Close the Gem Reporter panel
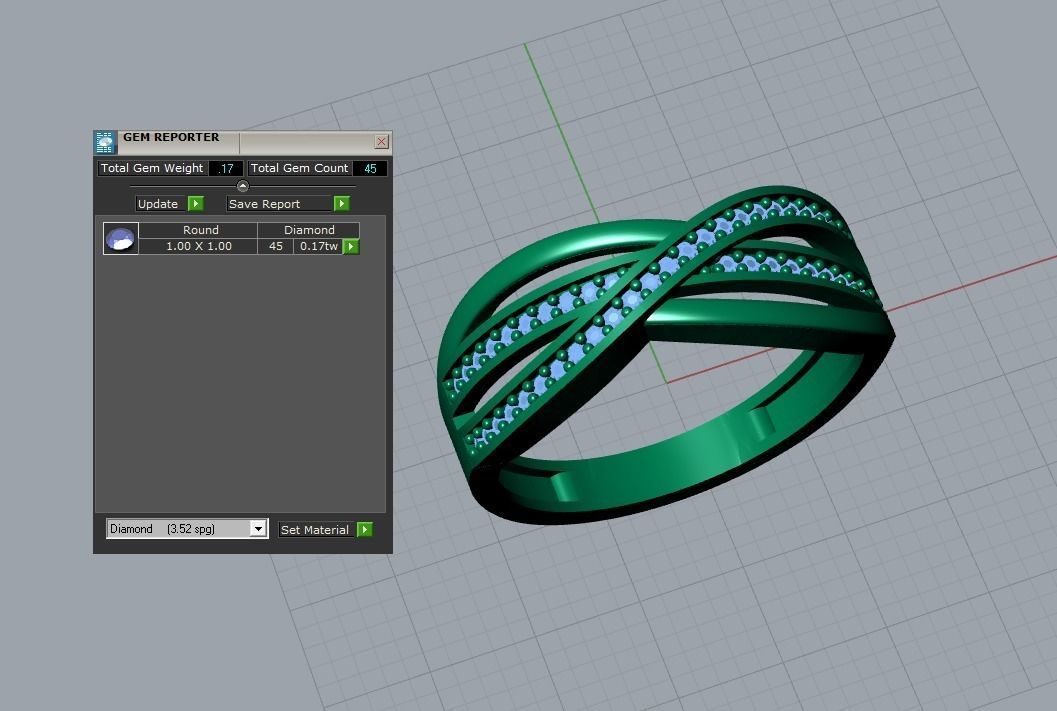This screenshot has width=1057, height=711. point(382,141)
